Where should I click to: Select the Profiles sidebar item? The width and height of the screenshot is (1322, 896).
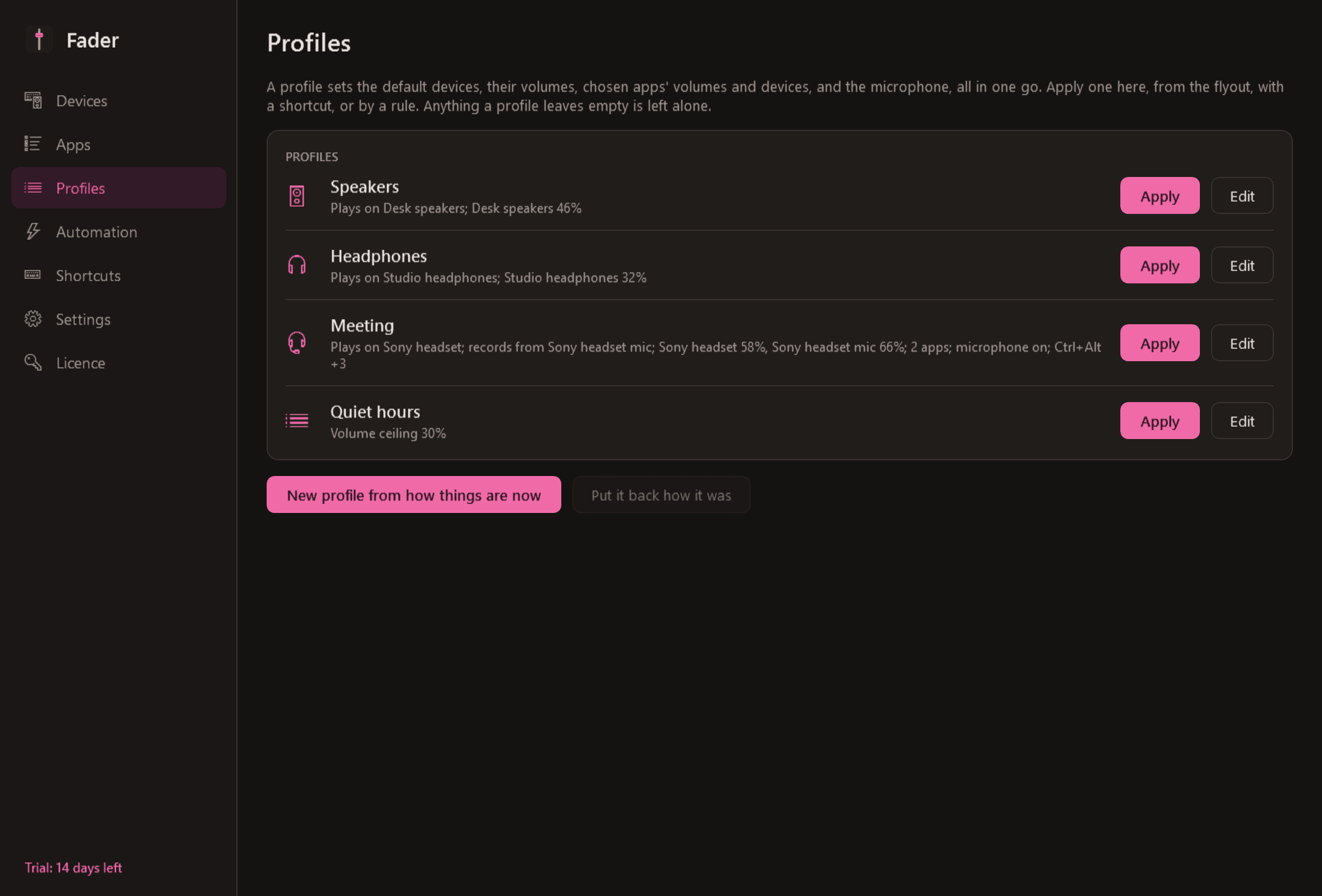[119, 188]
